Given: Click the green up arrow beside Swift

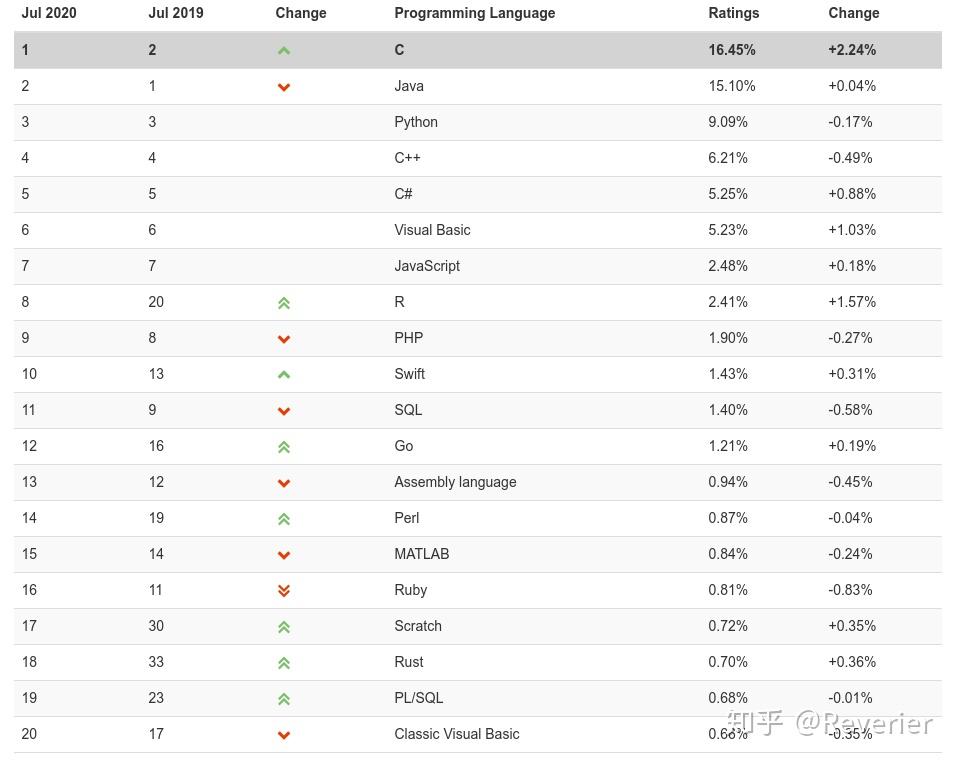Looking at the screenshot, I should click(x=284, y=375).
